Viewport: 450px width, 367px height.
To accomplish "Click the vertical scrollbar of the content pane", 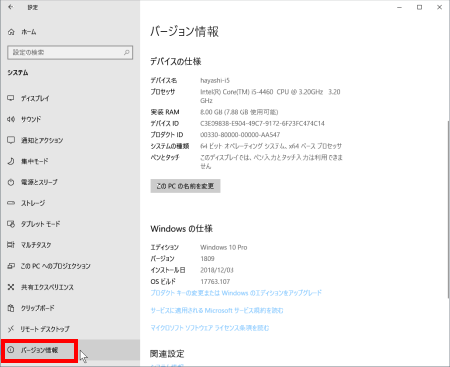I will [x=448, y=209].
